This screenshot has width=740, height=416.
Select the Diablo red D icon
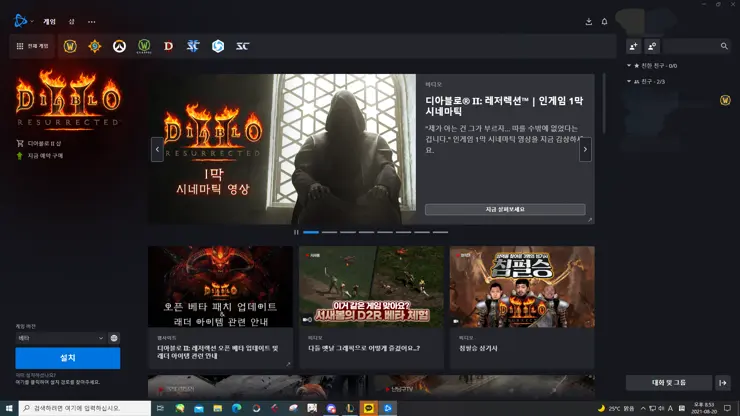168,46
